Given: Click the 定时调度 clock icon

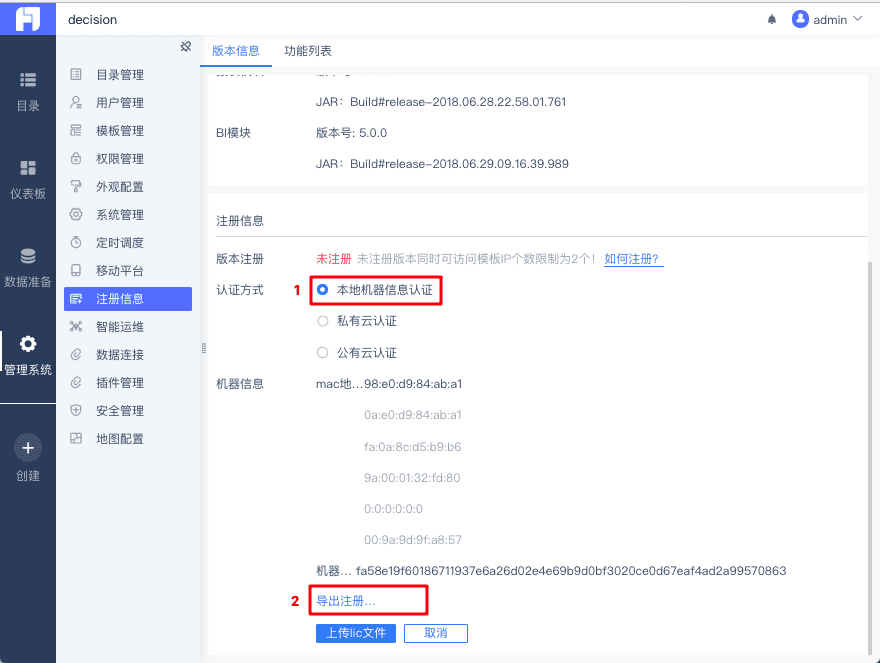Looking at the screenshot, I should click(76, 243).
